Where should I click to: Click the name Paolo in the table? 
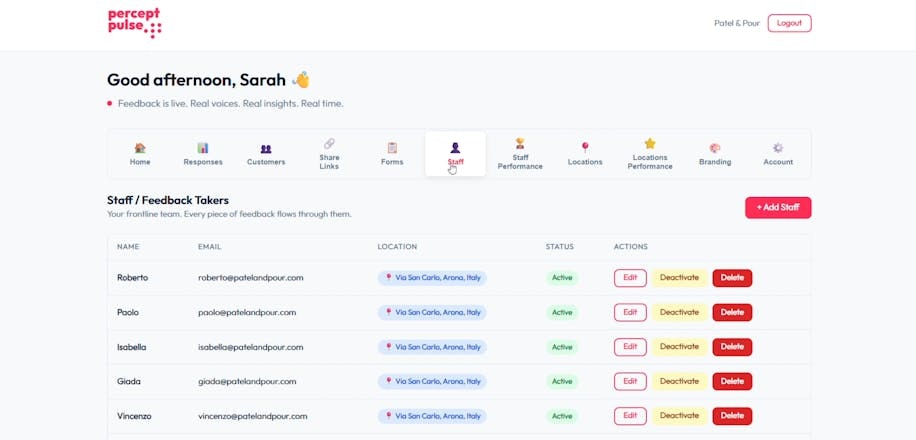click(128, 312)
